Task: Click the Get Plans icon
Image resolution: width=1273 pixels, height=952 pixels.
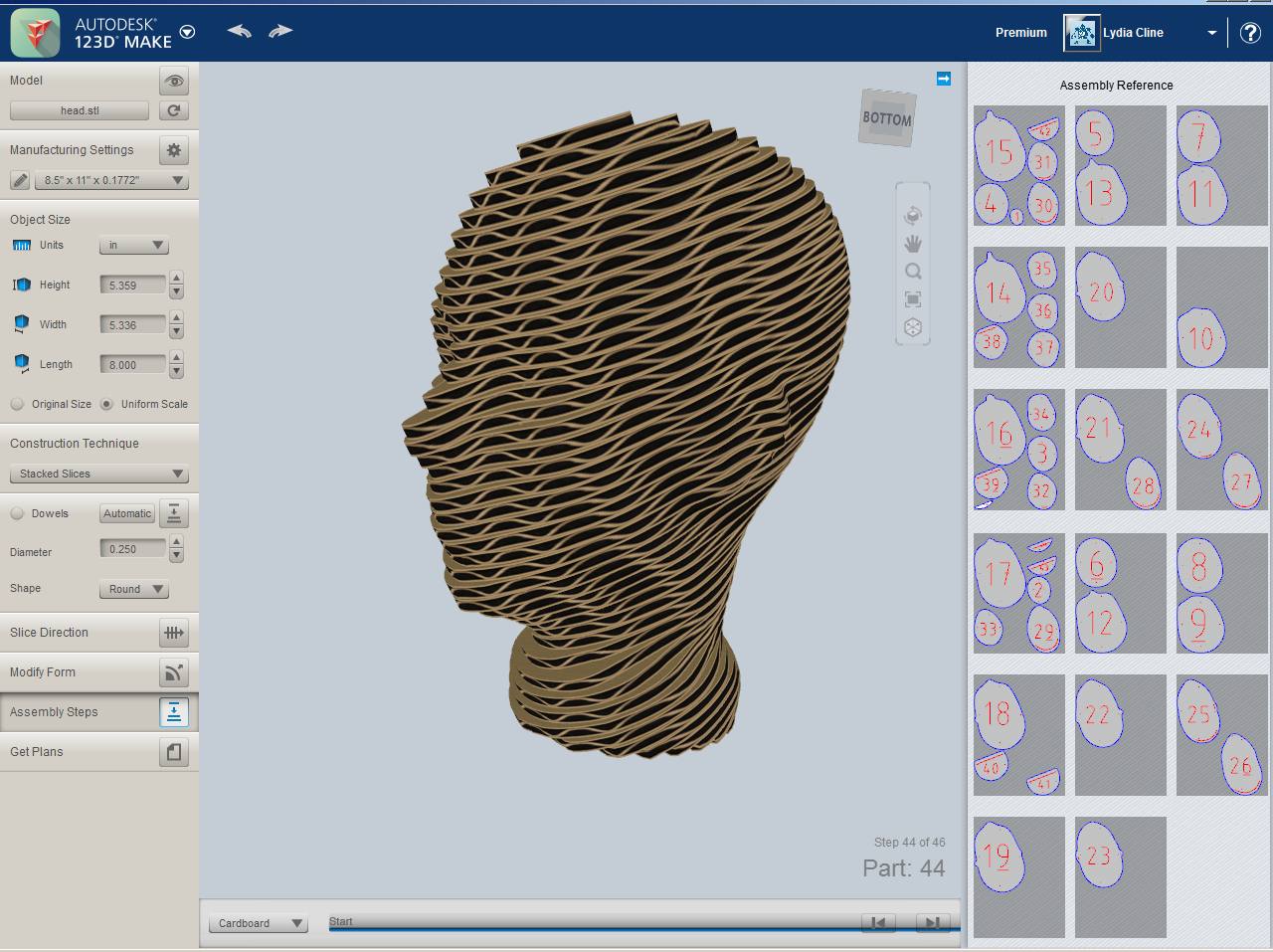Action: 174,752
